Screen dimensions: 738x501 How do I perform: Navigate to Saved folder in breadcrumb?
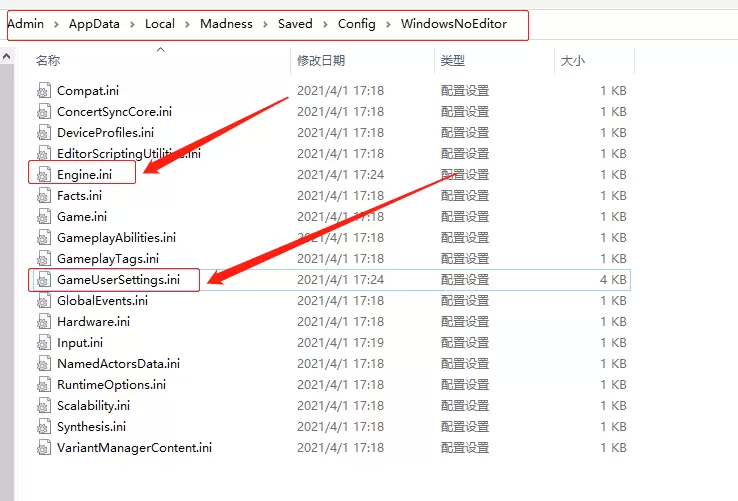(x=295, y=24)
